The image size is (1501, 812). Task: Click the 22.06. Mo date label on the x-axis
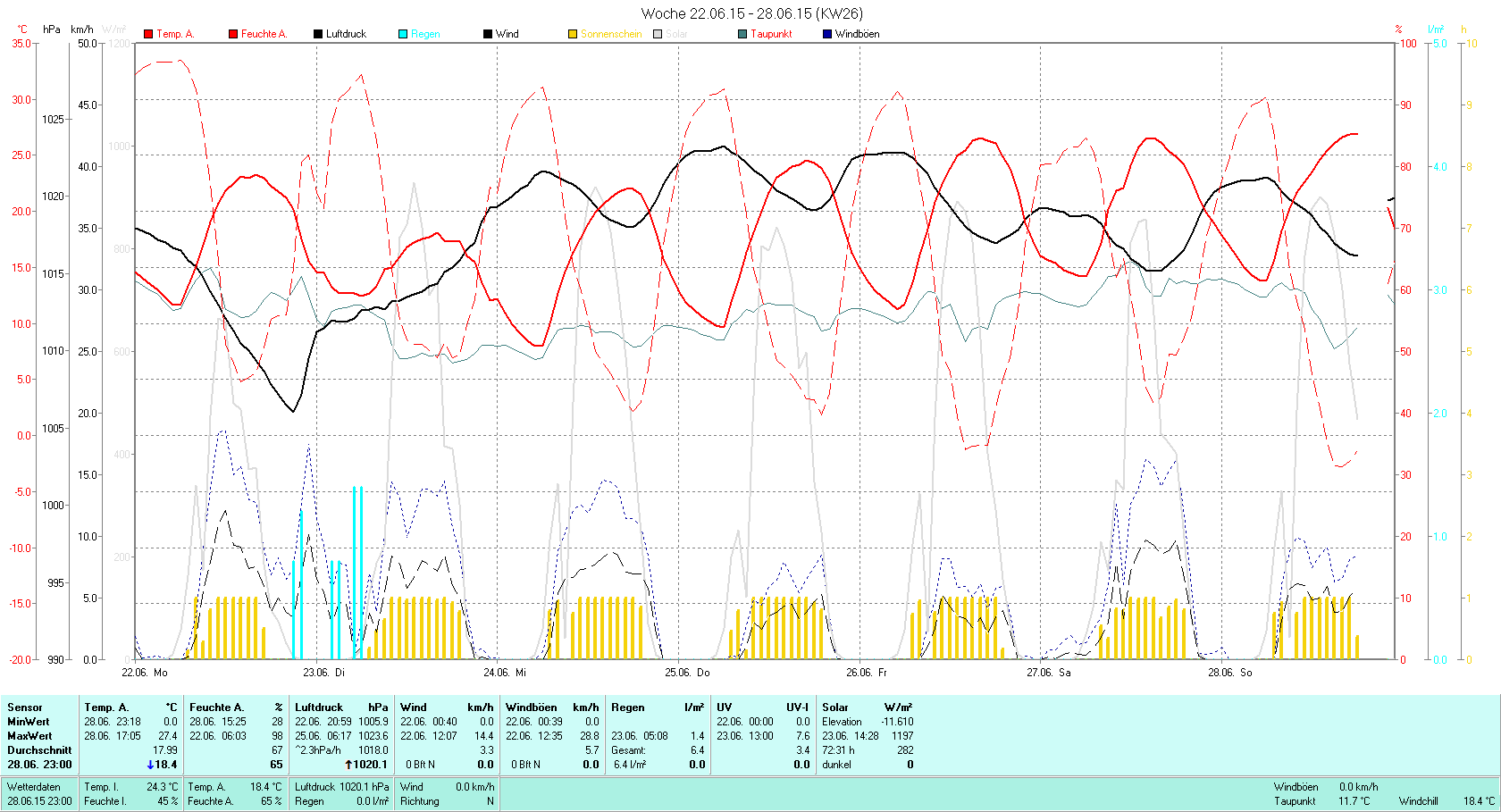[145, 673]
